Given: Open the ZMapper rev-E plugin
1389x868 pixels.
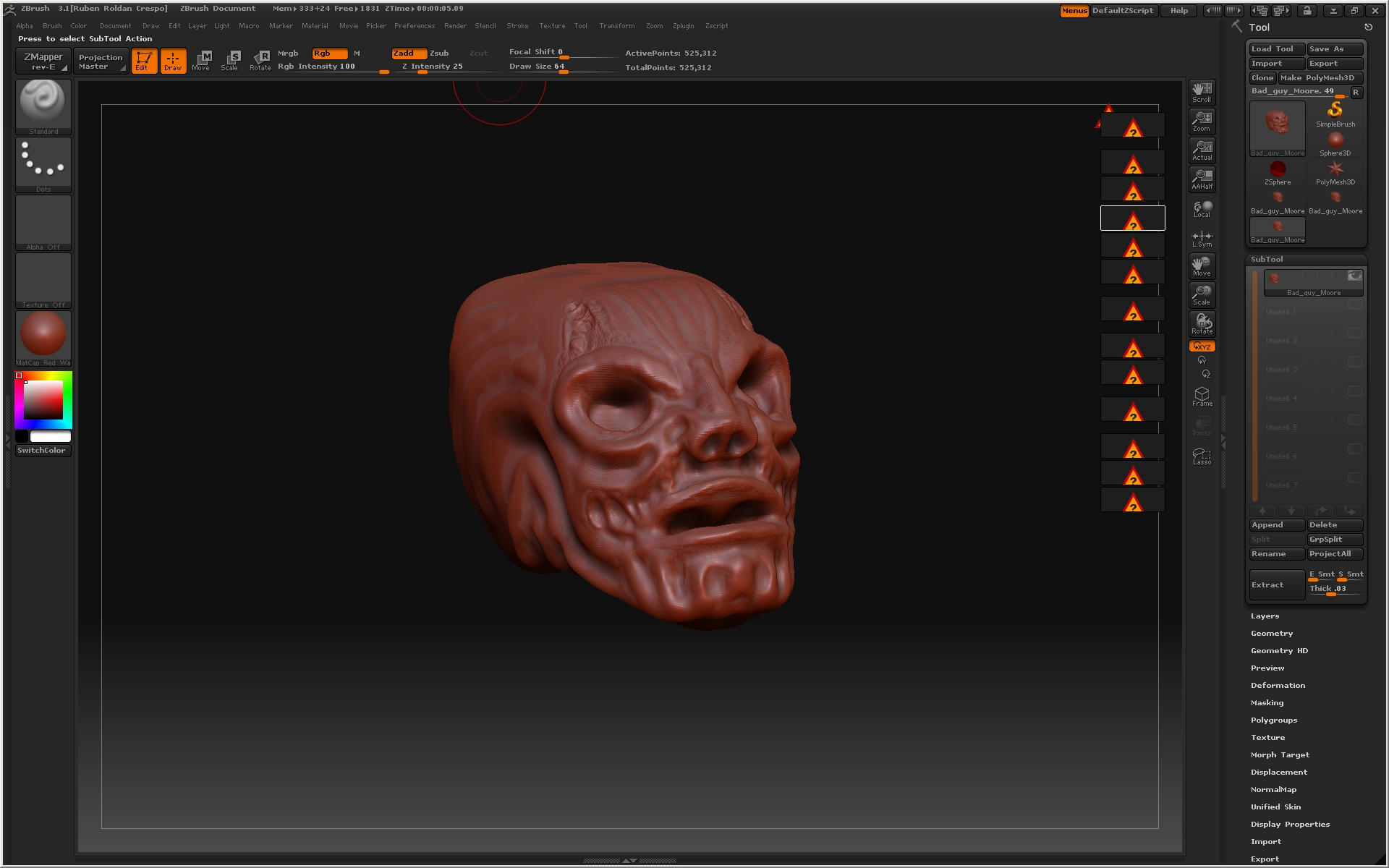Looking at the screenshot, I should coord(43,61).
